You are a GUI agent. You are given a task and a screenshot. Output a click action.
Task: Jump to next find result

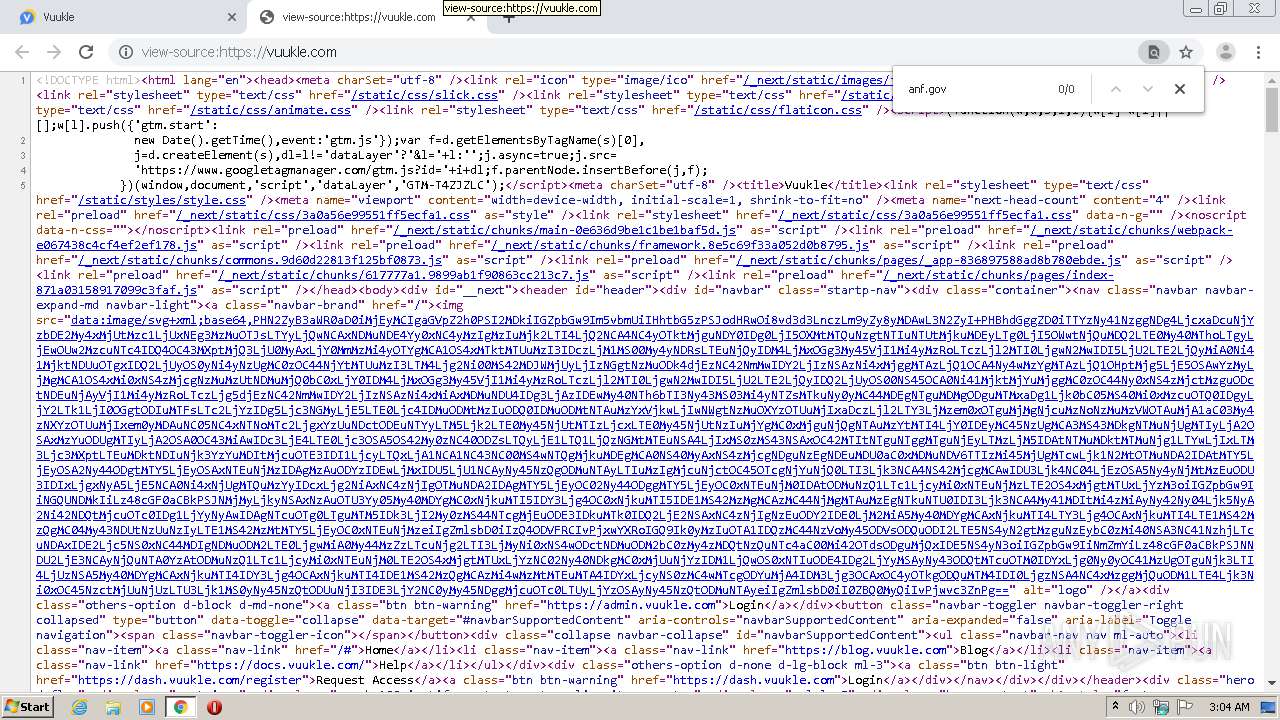coord(1148,89)
